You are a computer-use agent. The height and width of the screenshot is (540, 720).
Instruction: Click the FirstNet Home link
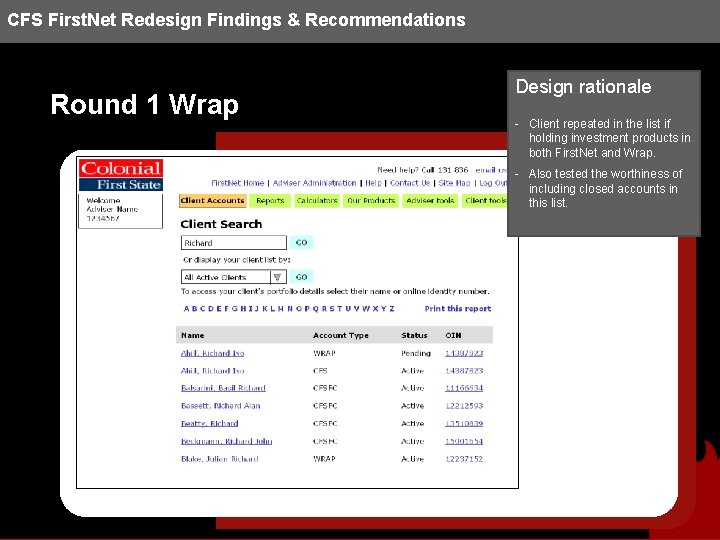(x=237, y=183)
